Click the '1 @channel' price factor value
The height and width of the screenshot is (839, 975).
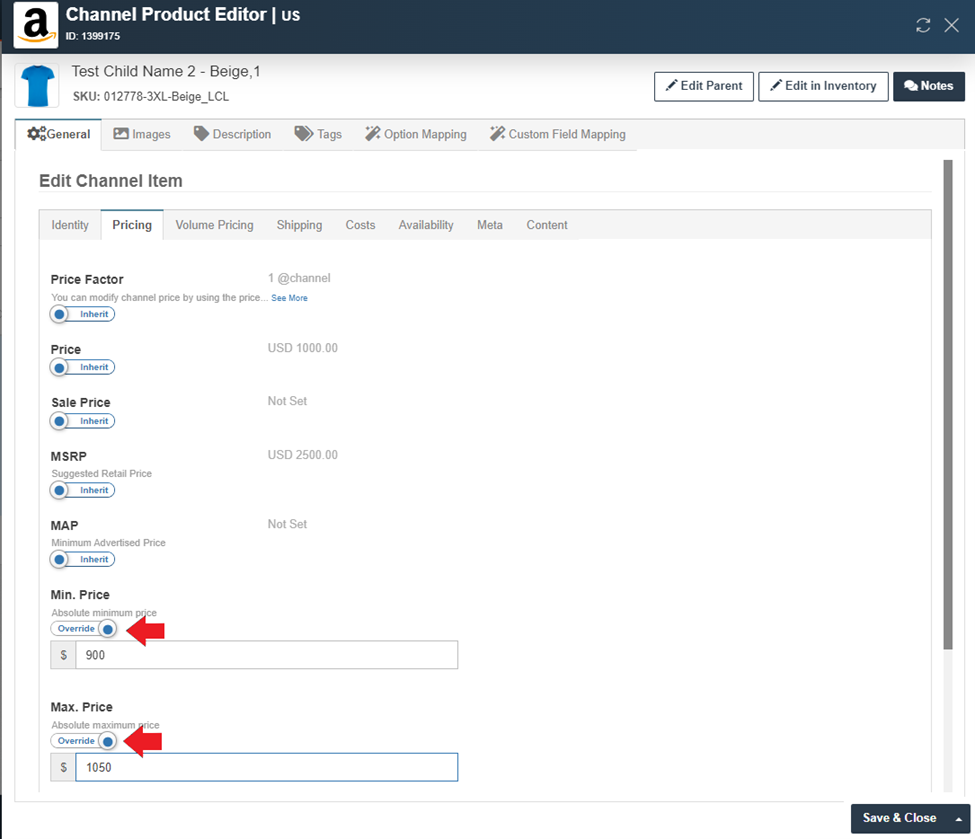click(299, 278)
